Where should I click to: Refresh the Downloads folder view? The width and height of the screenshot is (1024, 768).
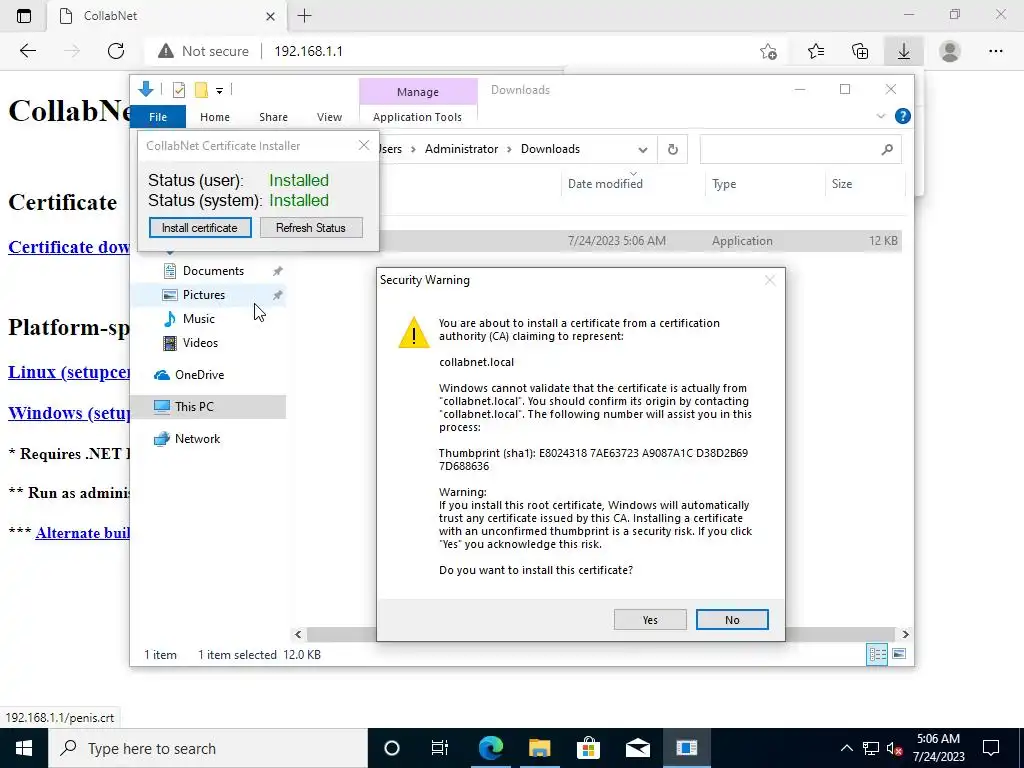pyautogui.click(x=673, y=150)
